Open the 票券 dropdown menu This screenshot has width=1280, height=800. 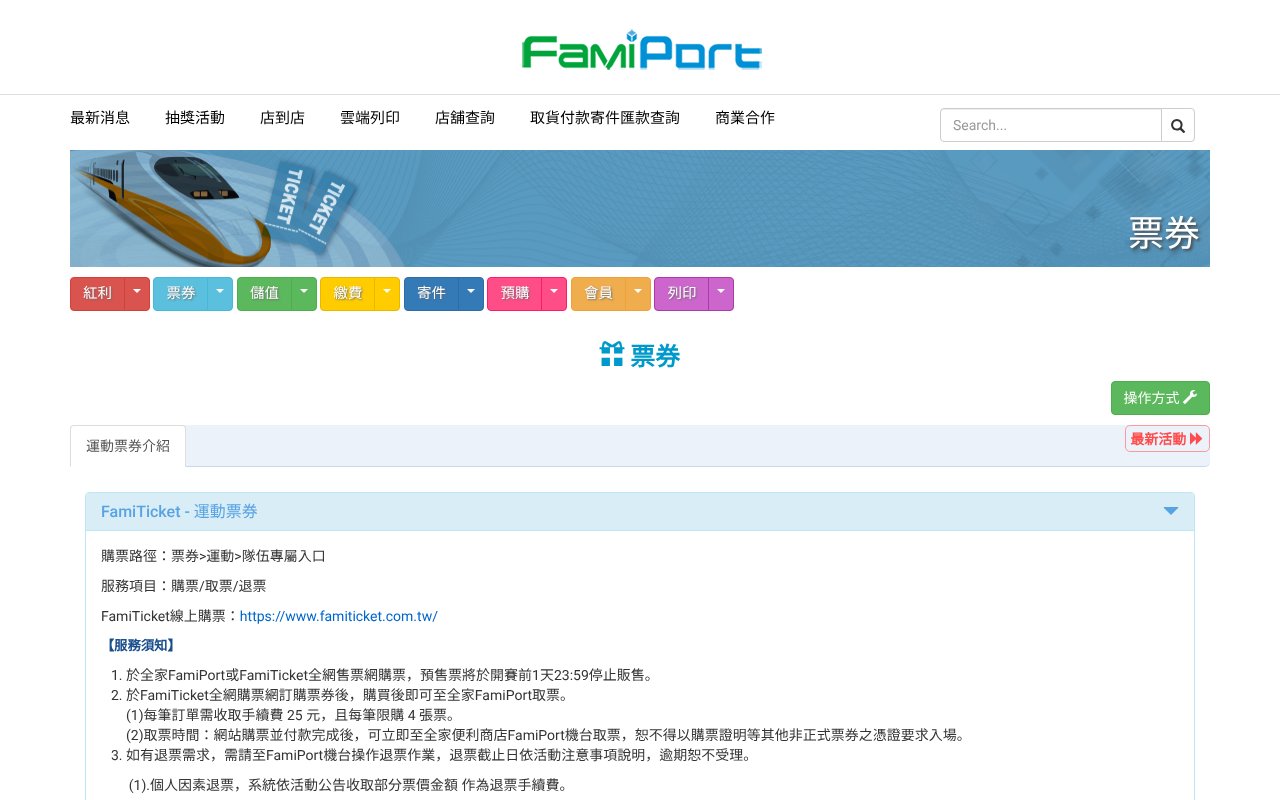point(220,293)
